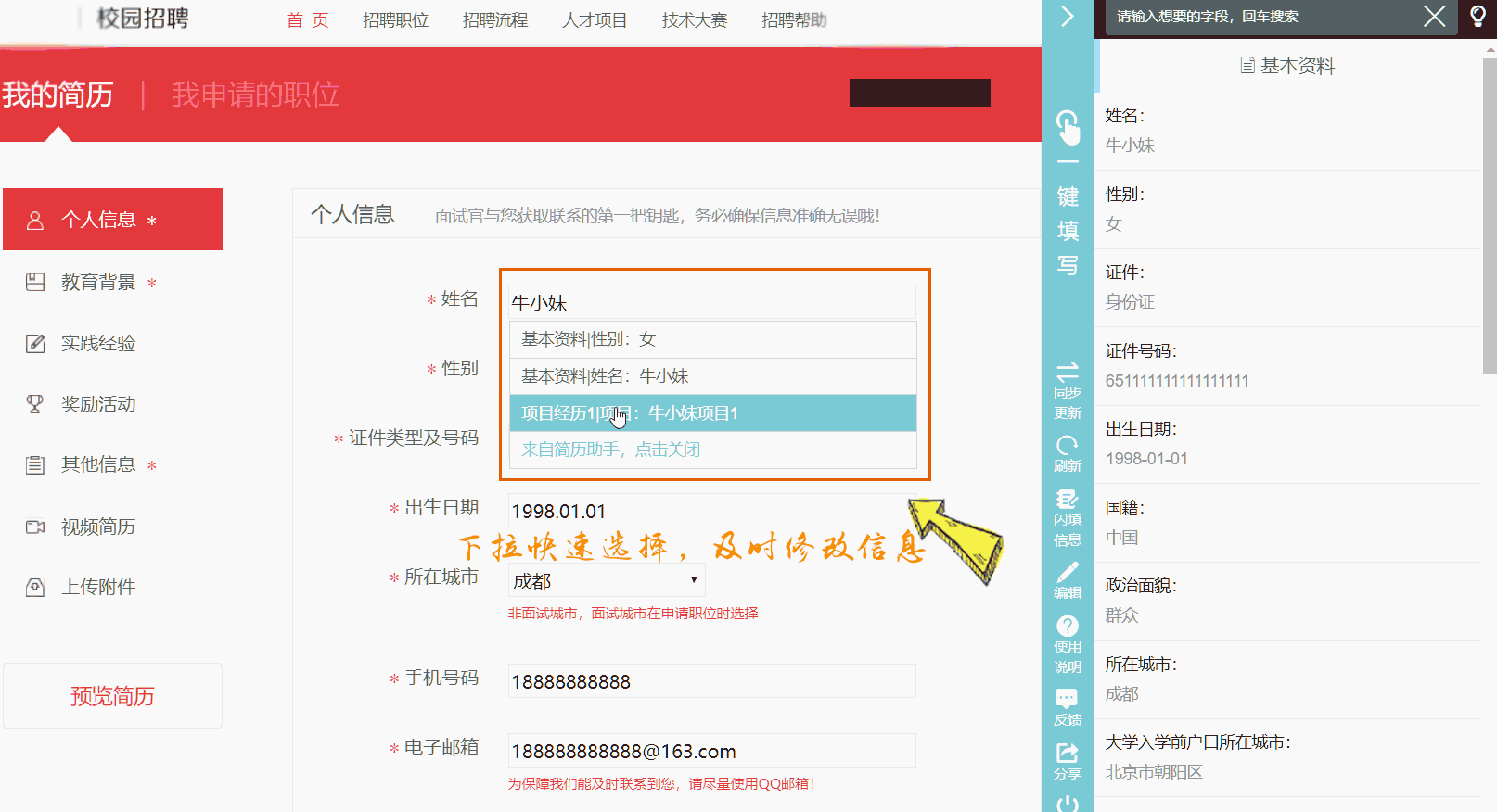The height and width of the screenshot is (812, 1497).
Task: Click the edit icon beside 实践经验
Action: point(35,344)
